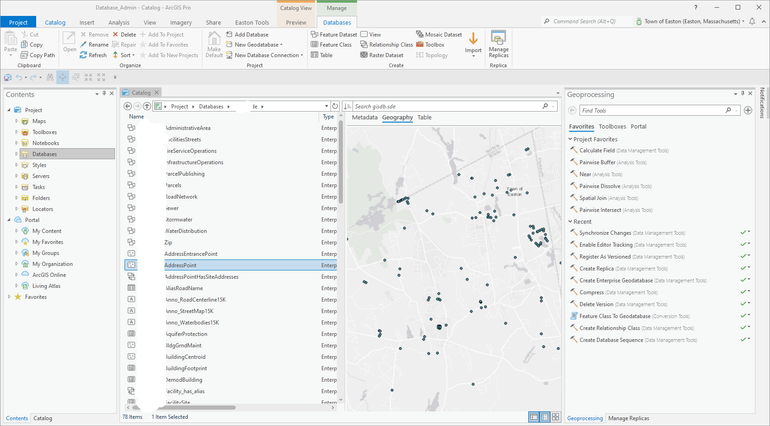Image resolution: width=770 pixels, height=426 pixels.
Task: Click the Mosaic Dataset icon
Action: click(419, 34)
